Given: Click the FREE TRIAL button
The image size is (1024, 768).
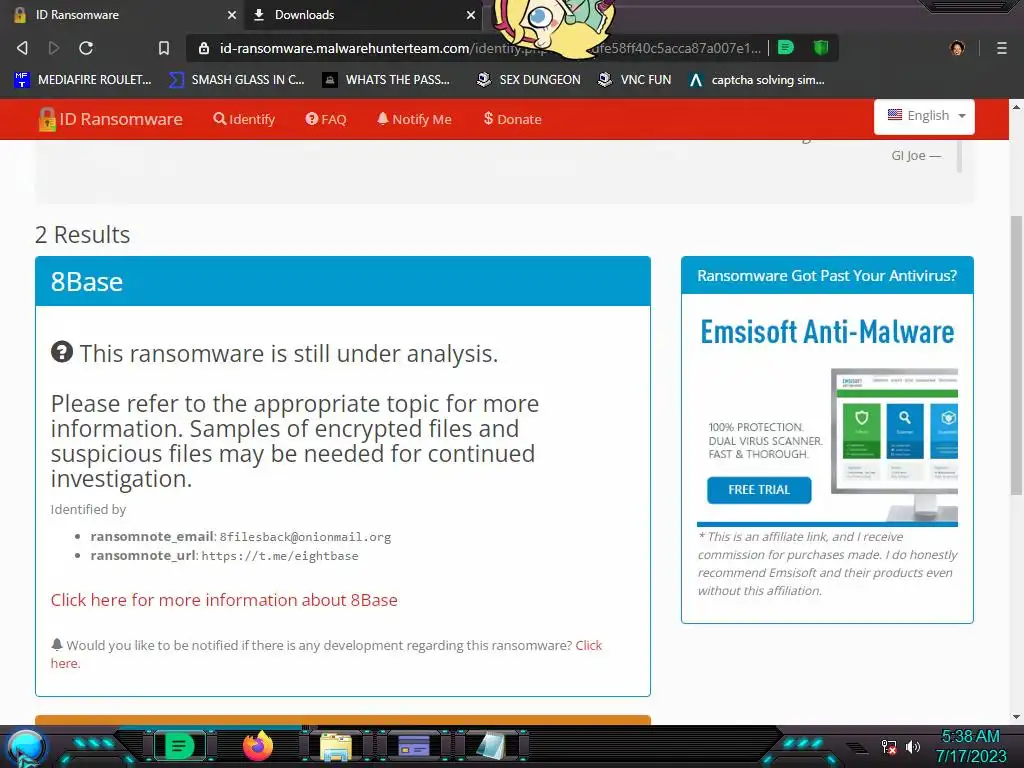Looking at the screenshot, I should [759, 490].
